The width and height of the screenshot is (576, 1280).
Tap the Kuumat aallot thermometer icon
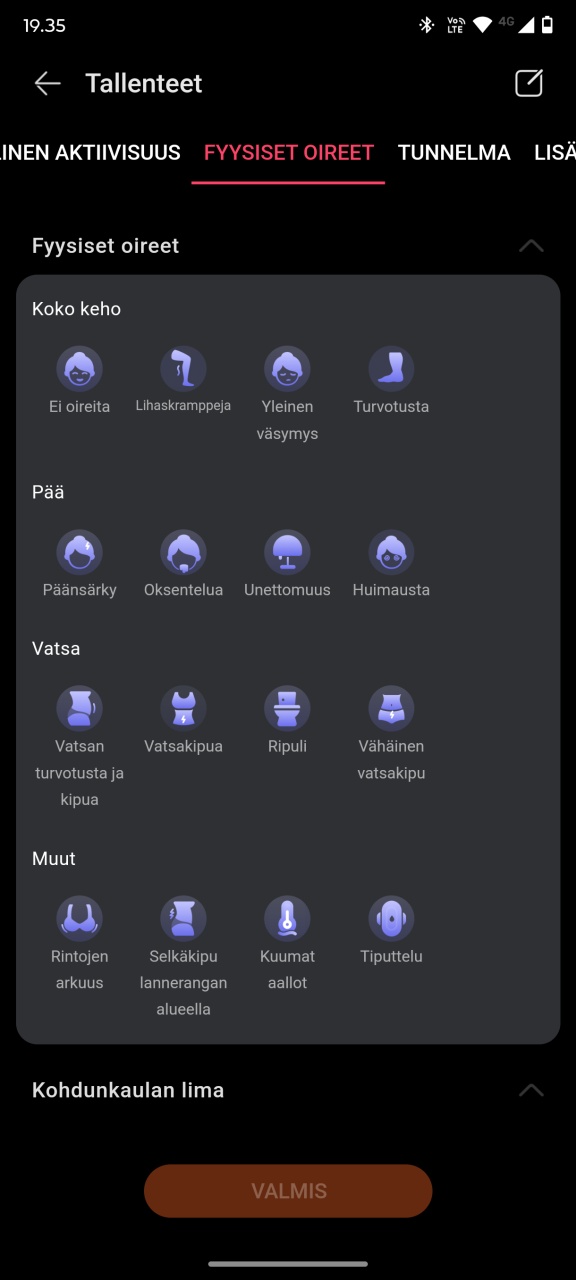click(287, 918)
